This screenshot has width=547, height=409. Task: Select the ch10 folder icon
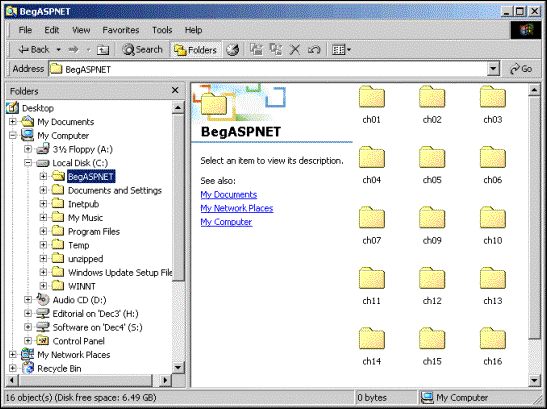tap(493, 218)
